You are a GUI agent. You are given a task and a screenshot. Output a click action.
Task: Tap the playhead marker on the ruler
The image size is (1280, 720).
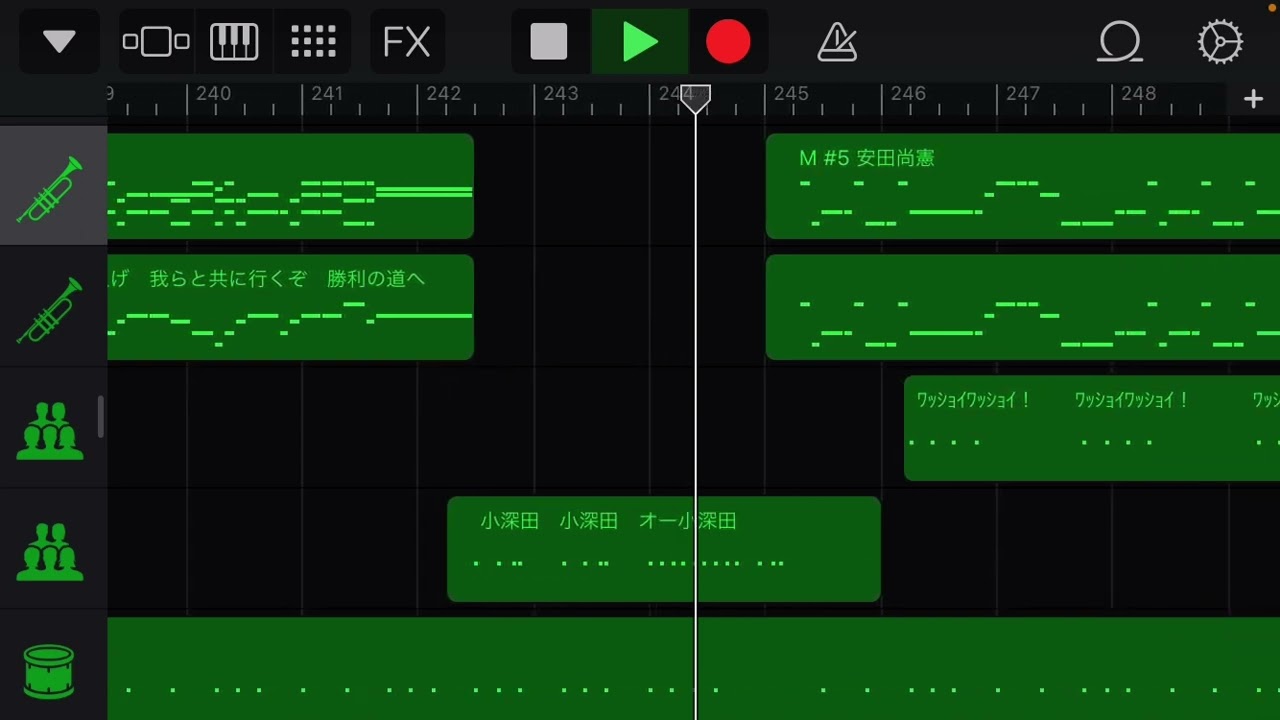[695, 97]
